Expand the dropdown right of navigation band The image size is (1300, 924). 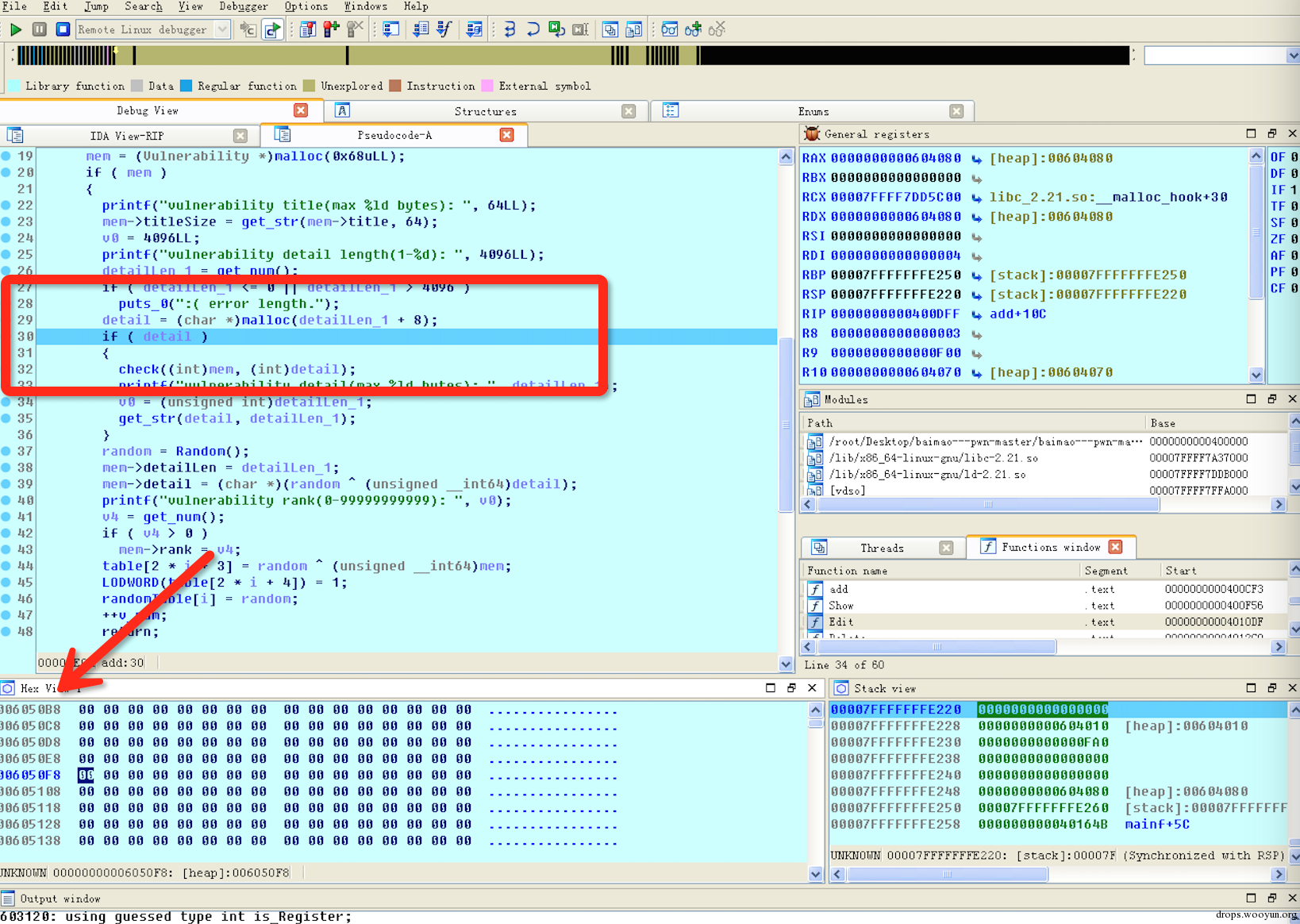[1292, 56]
